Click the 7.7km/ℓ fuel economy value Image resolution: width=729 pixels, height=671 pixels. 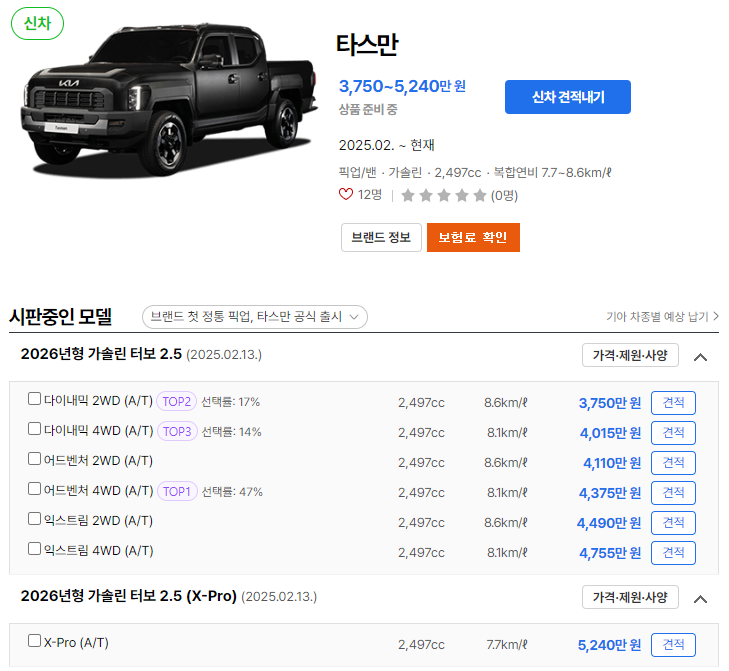(x=507, y=645)
